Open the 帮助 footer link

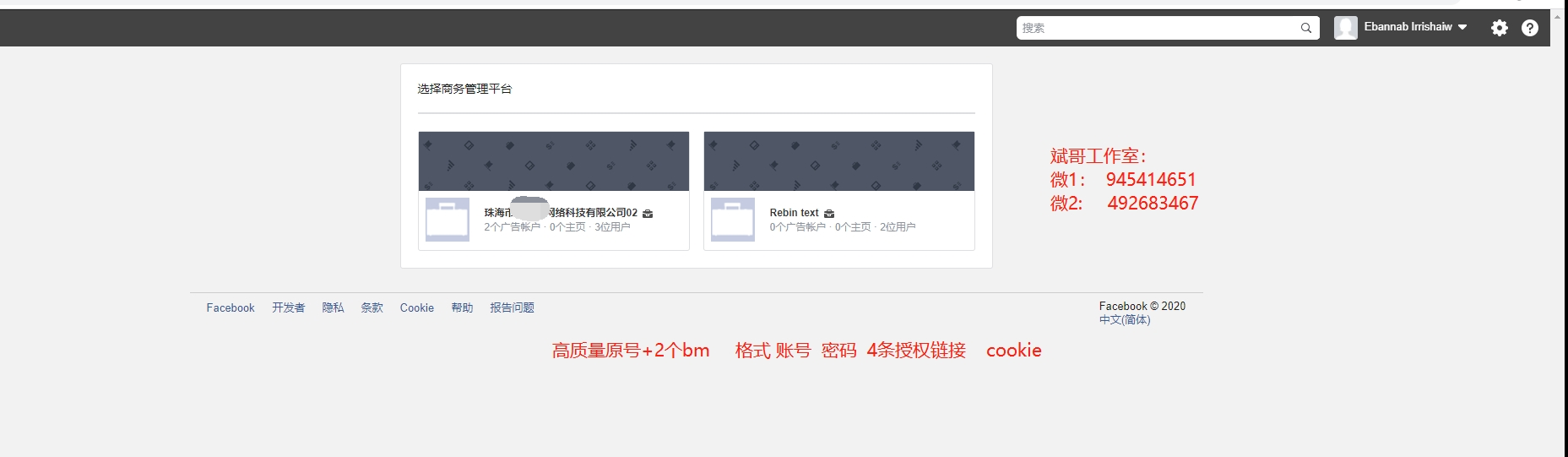coord(462,307)
